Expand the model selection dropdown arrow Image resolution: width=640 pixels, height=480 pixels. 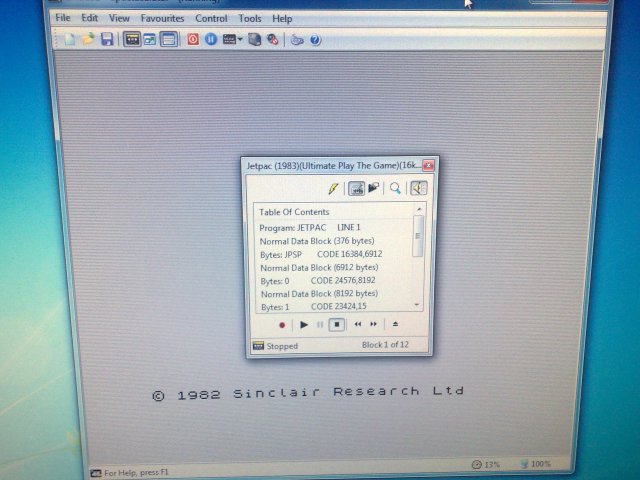pyautogui.click(x=240, y=40)
